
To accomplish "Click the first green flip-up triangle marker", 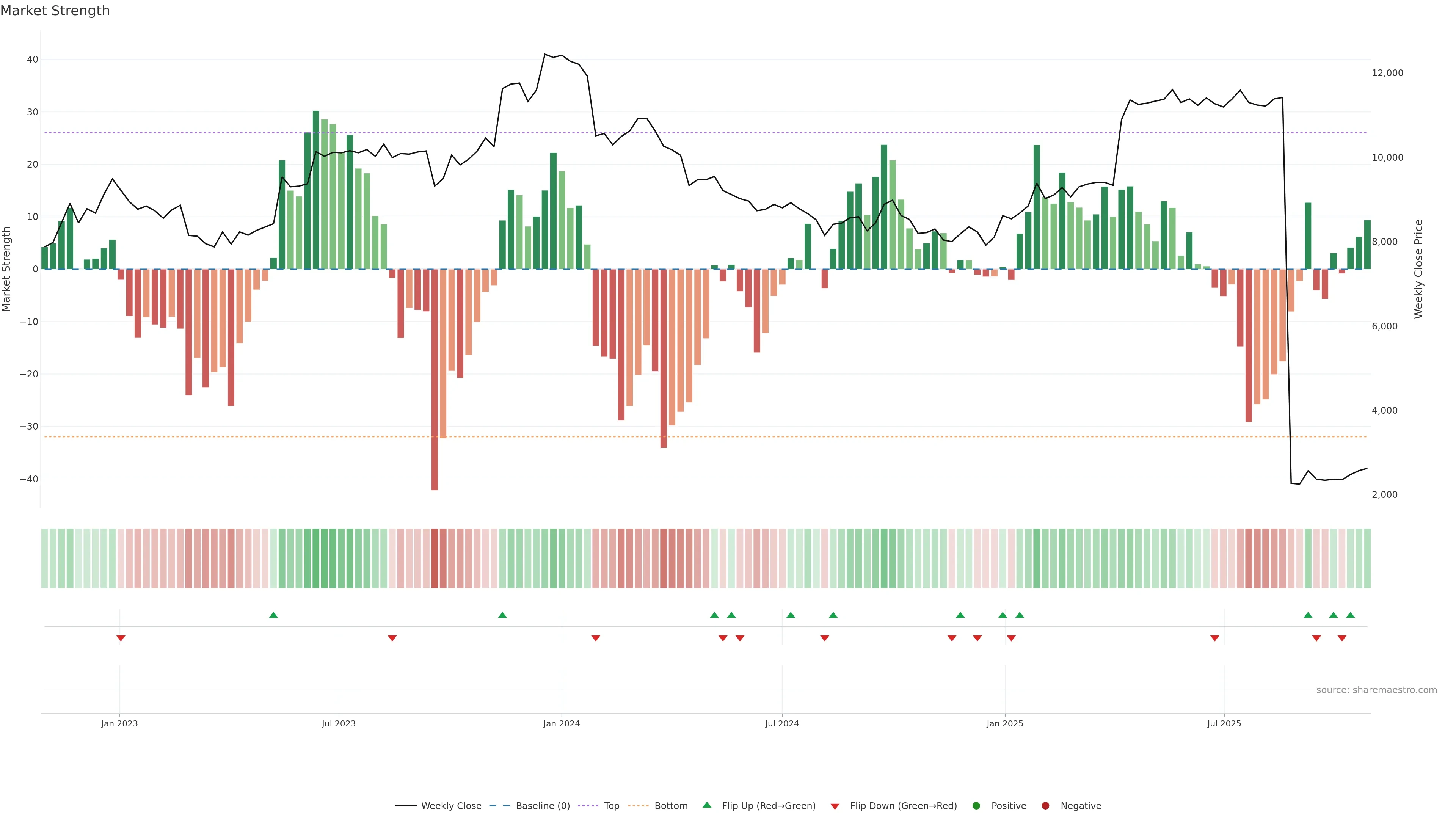I will [x=273, y=615].
